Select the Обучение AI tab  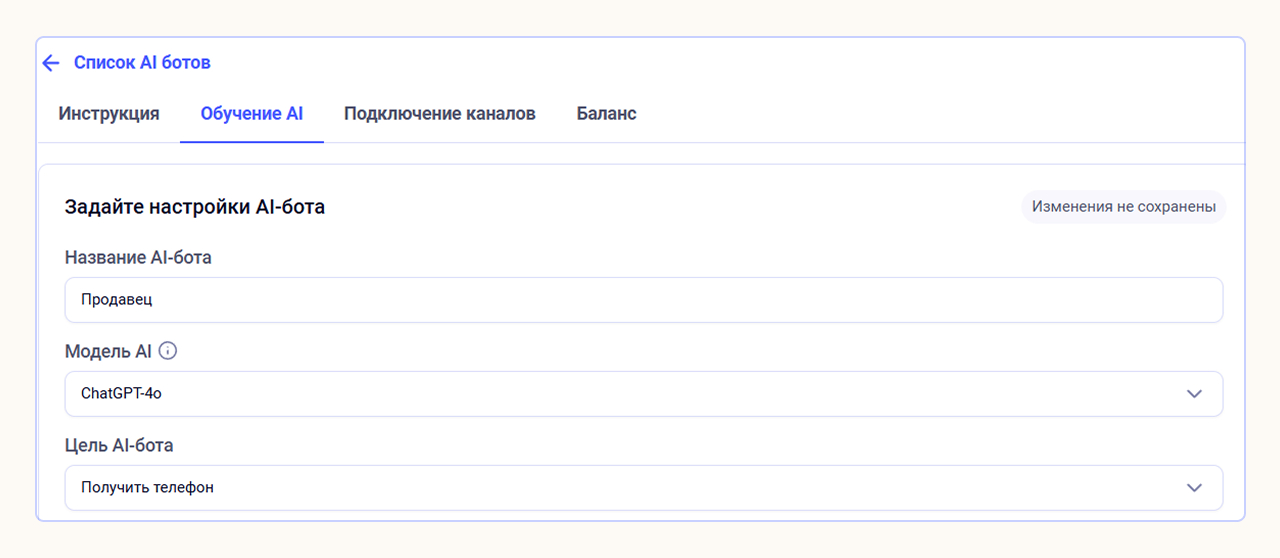[x=252, y=114]
